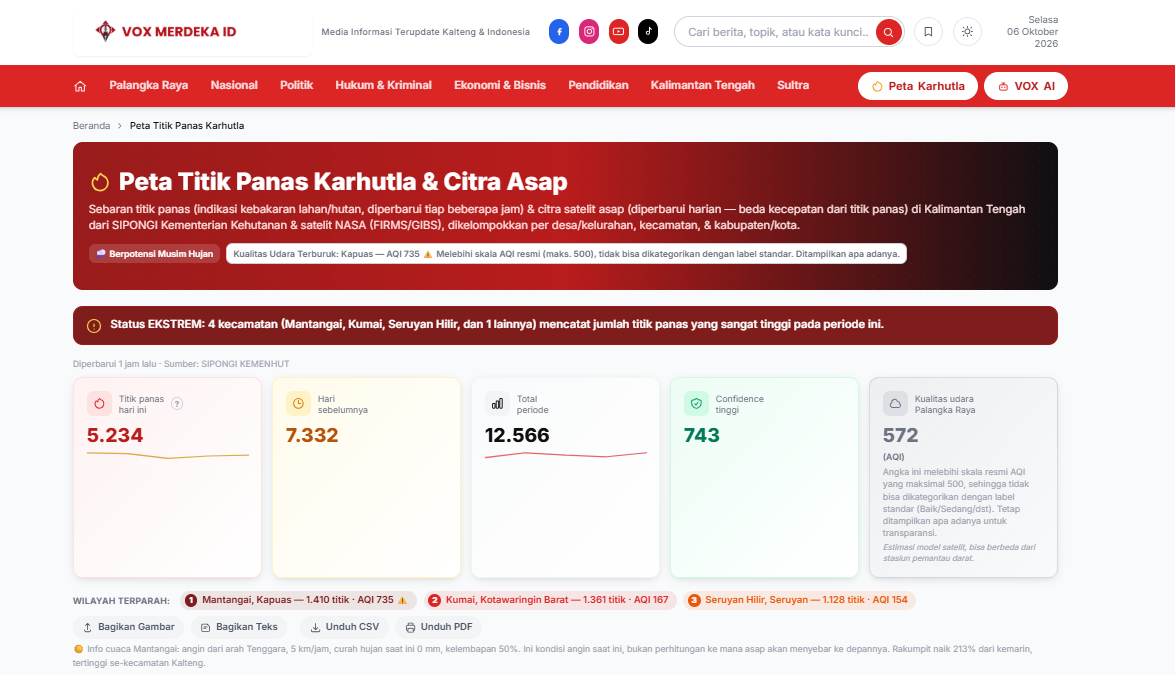Click the 12.566 total period value
The image size is (1175, 675).
(x=517, y=435)
